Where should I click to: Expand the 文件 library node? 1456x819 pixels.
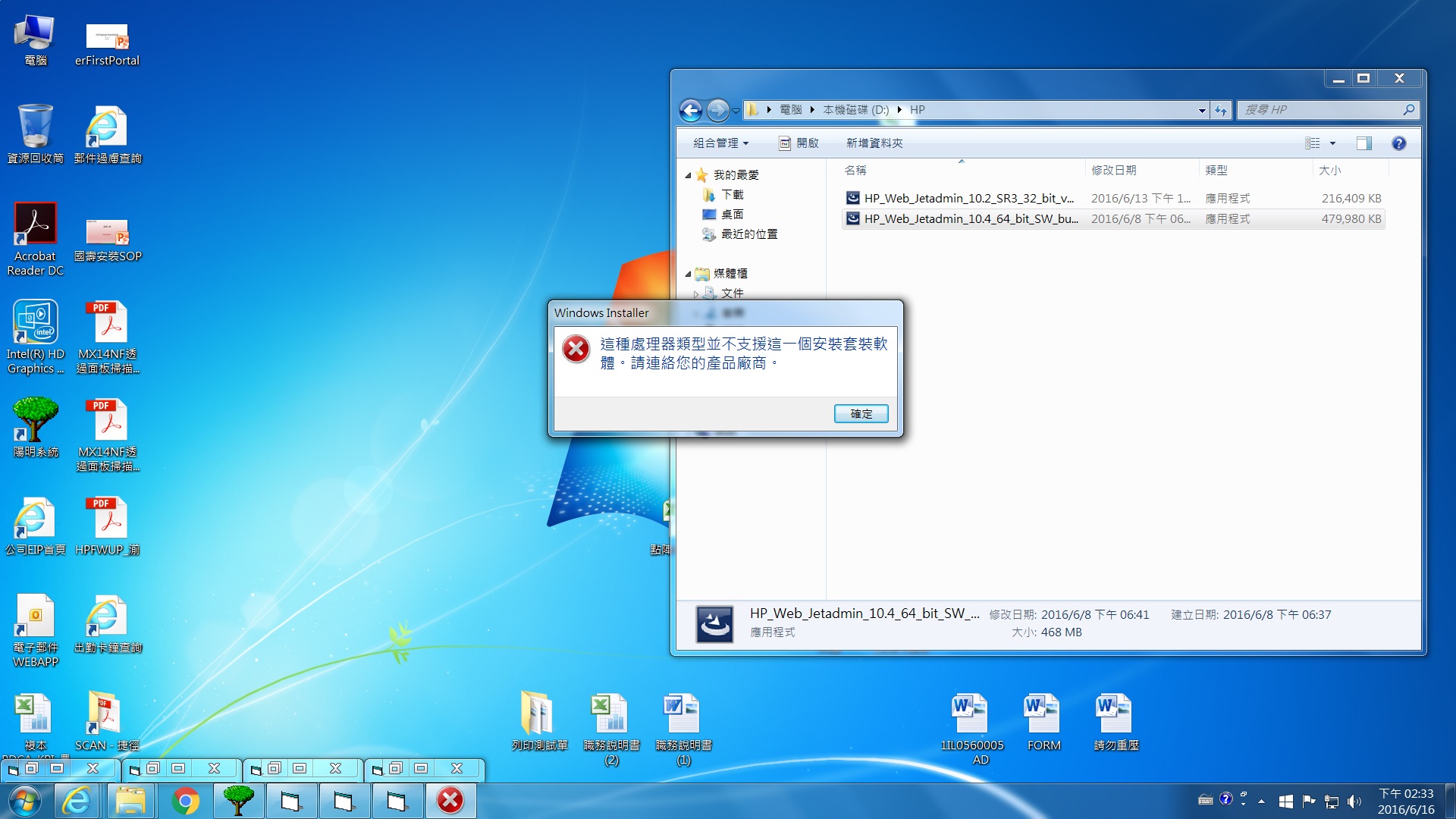(696, 294)
